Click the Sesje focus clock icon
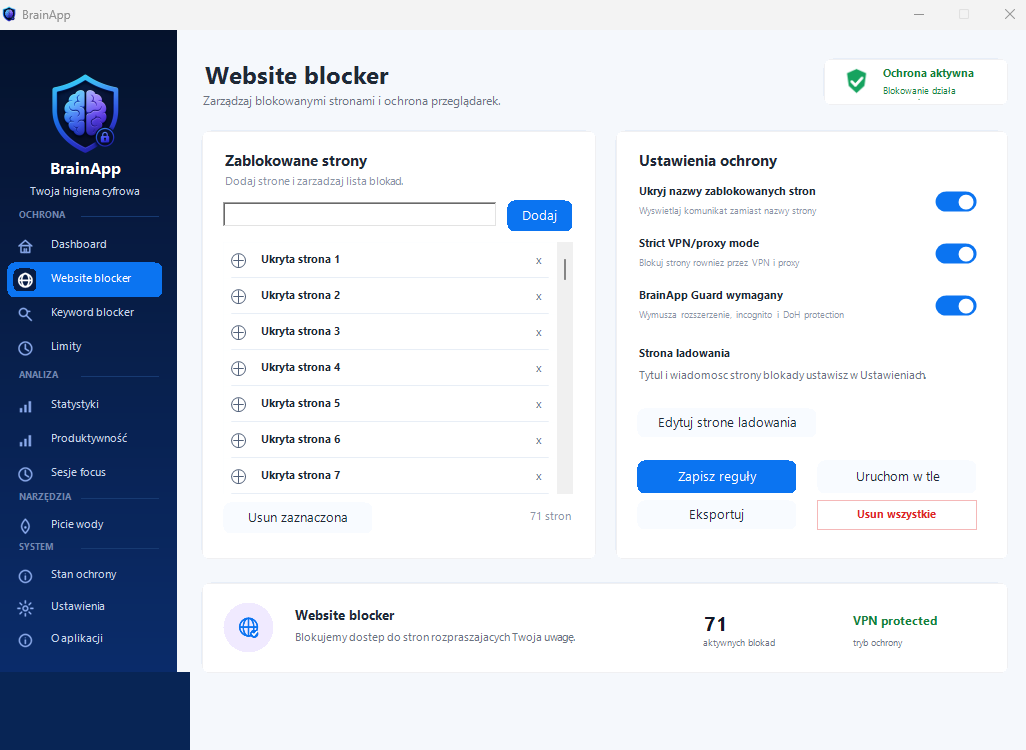 26,474
